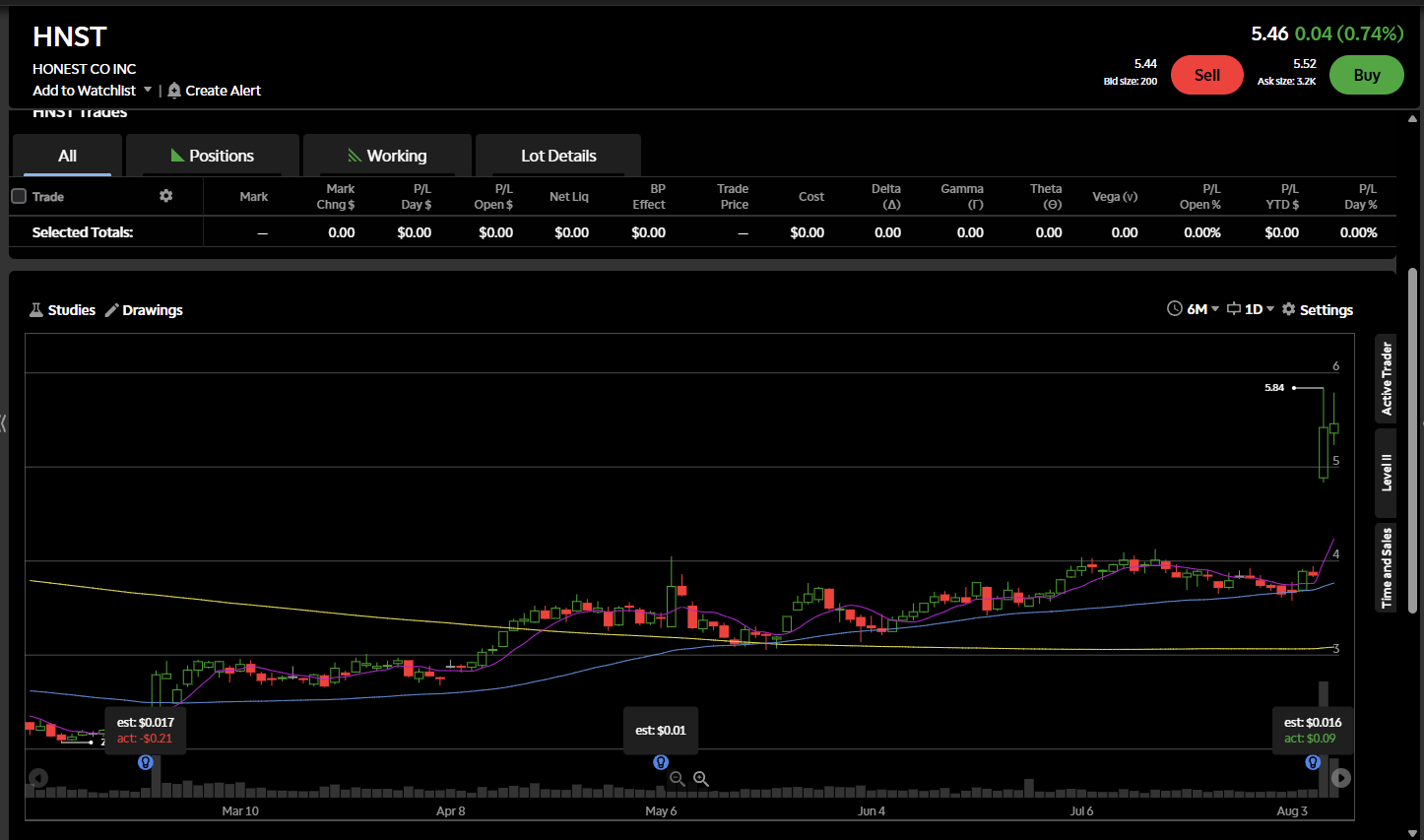Click the HNST ticker symbol heading
1424x840 pixels.
coord(70,36)
